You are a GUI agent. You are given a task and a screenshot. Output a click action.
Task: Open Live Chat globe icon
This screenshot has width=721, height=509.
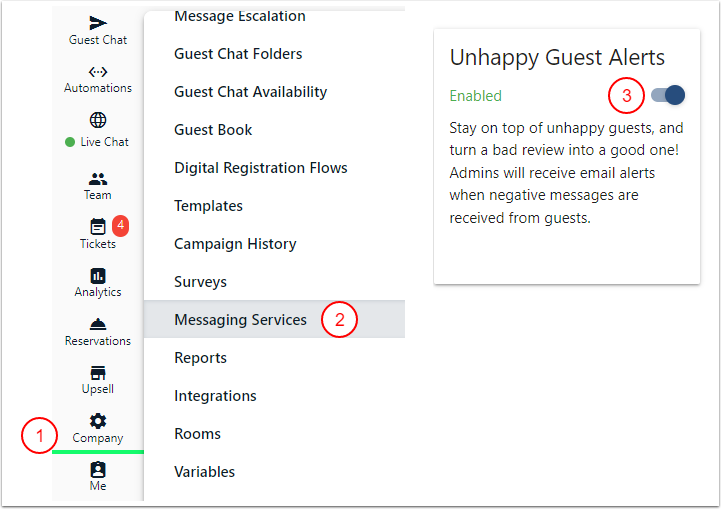[98, 121]
